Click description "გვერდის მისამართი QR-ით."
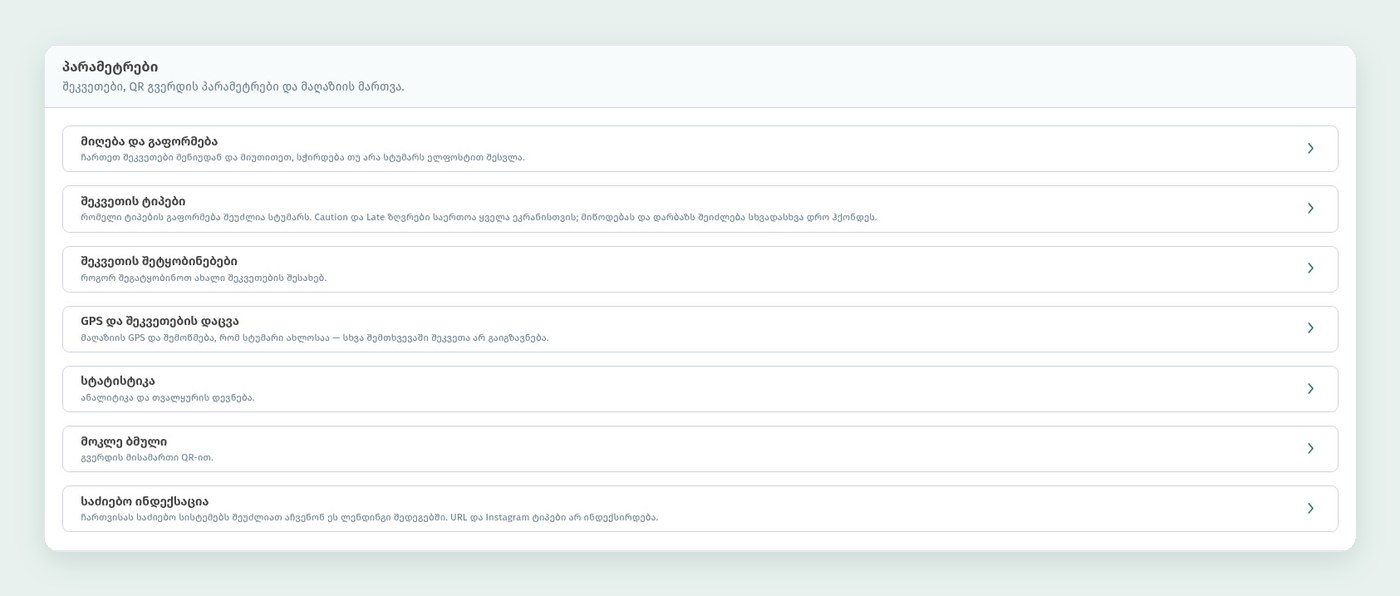Image resolution: width=1400 pixels, height=596 pixels. click(x=147, y=458)
